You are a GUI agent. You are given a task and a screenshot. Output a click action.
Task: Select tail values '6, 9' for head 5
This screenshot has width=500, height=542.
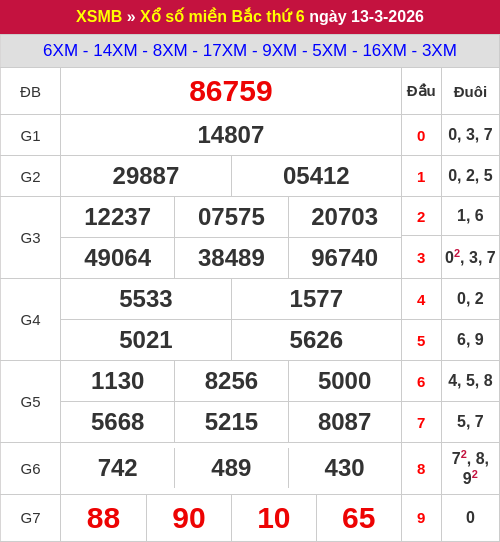tap(470, 339)
